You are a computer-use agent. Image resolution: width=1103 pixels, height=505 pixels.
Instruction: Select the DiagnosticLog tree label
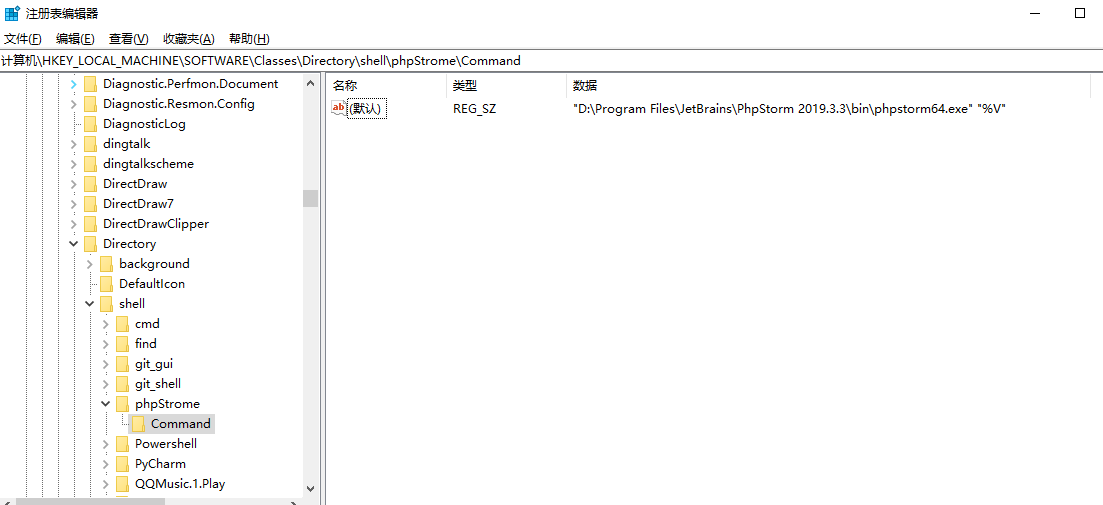[x=144, y=124]
